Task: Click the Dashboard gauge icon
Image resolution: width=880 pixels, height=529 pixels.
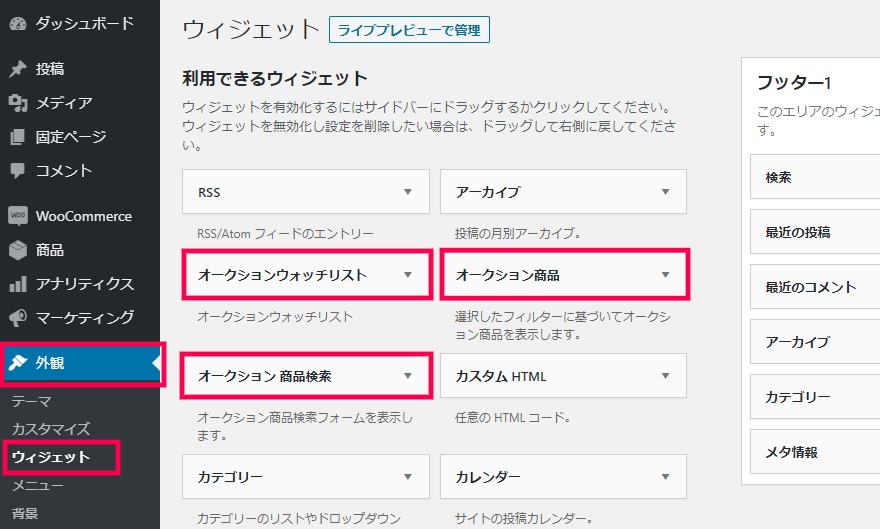Action: pos(18,24)
